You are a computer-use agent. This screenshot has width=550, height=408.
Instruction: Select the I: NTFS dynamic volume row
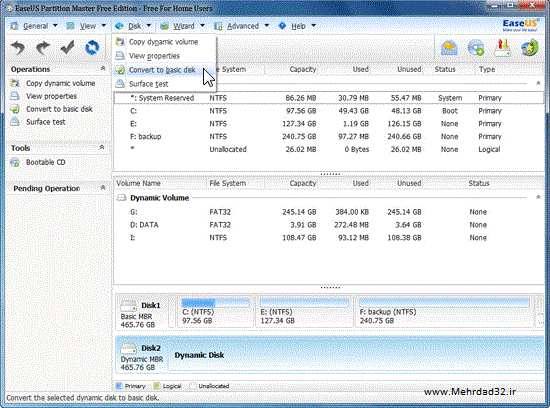(329, 238)
